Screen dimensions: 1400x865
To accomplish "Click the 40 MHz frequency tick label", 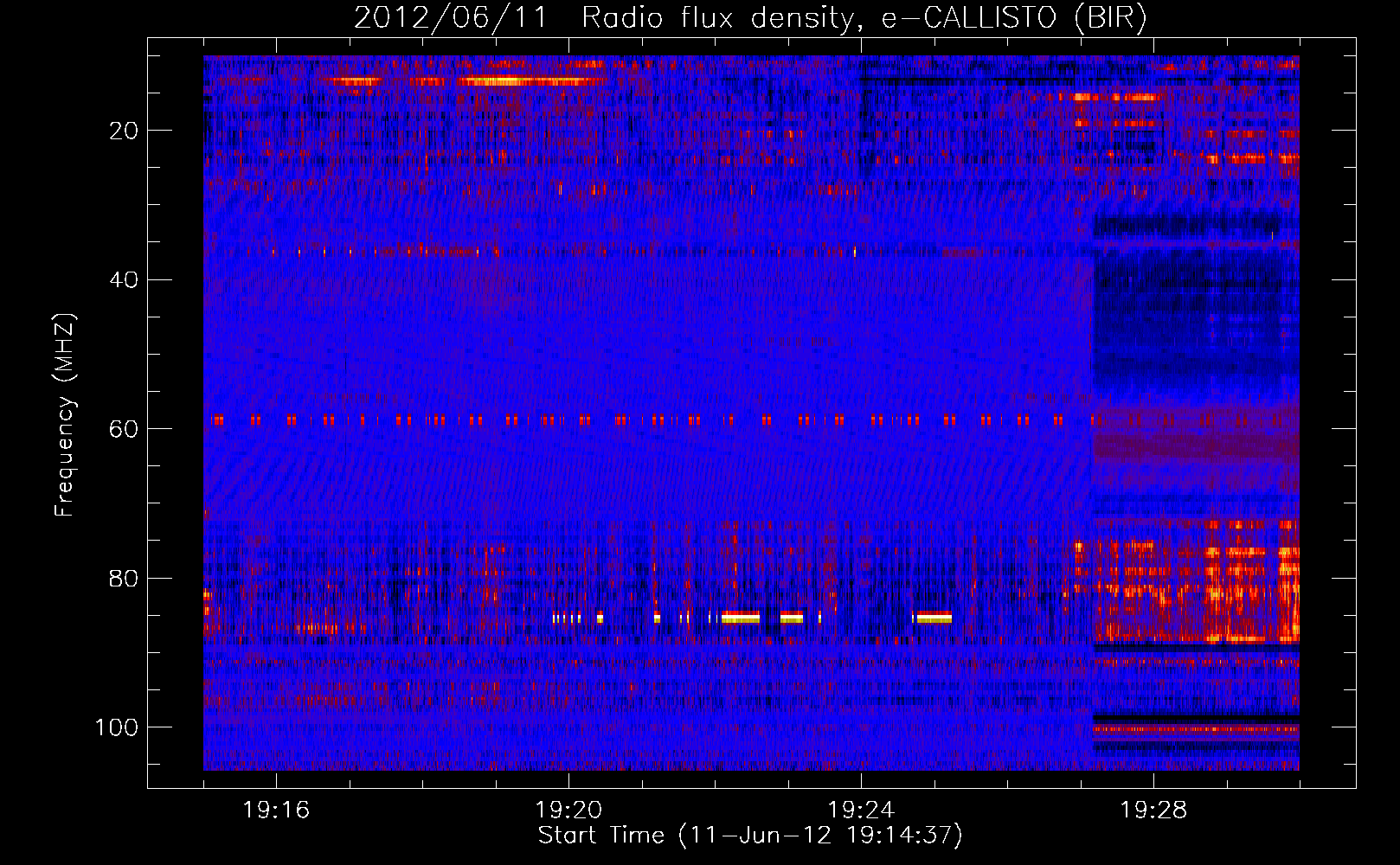I will coord(124,280).
